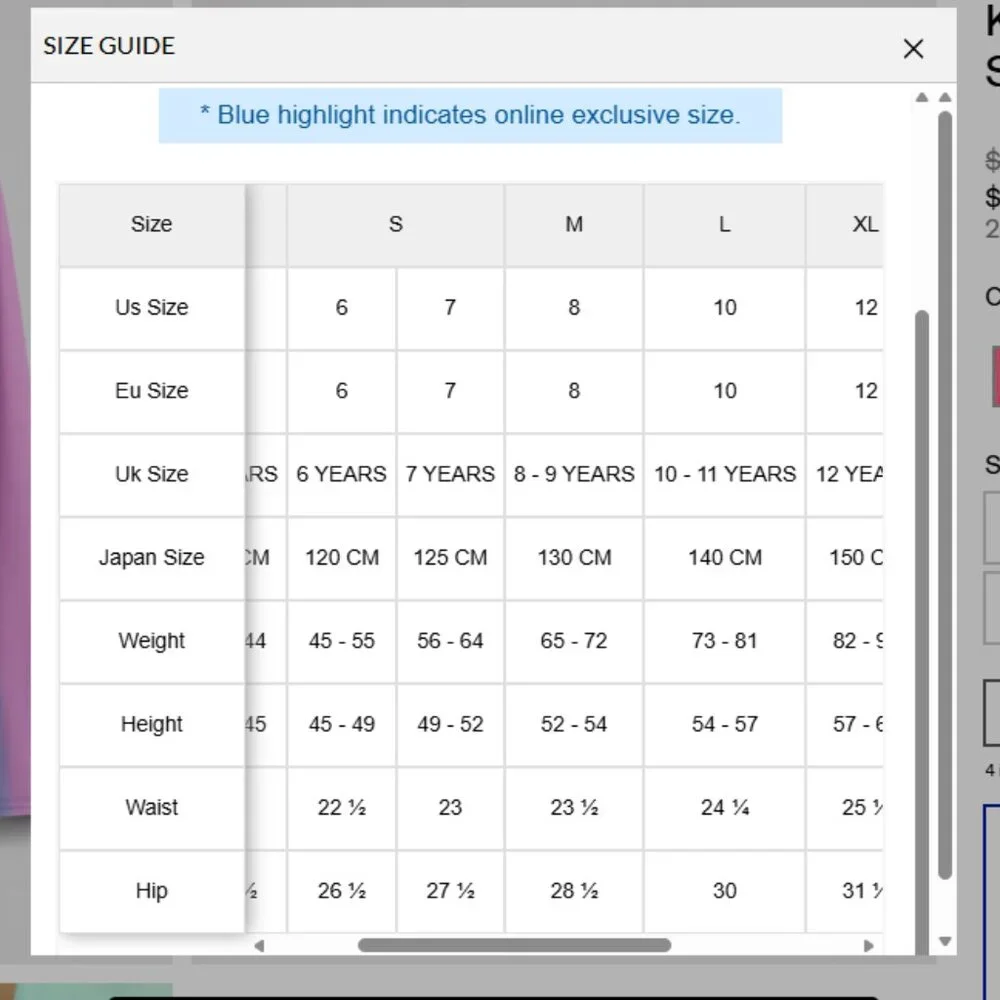Click the 'Blue highlight indicates online exclusive size' note

[x=471, y=115]
